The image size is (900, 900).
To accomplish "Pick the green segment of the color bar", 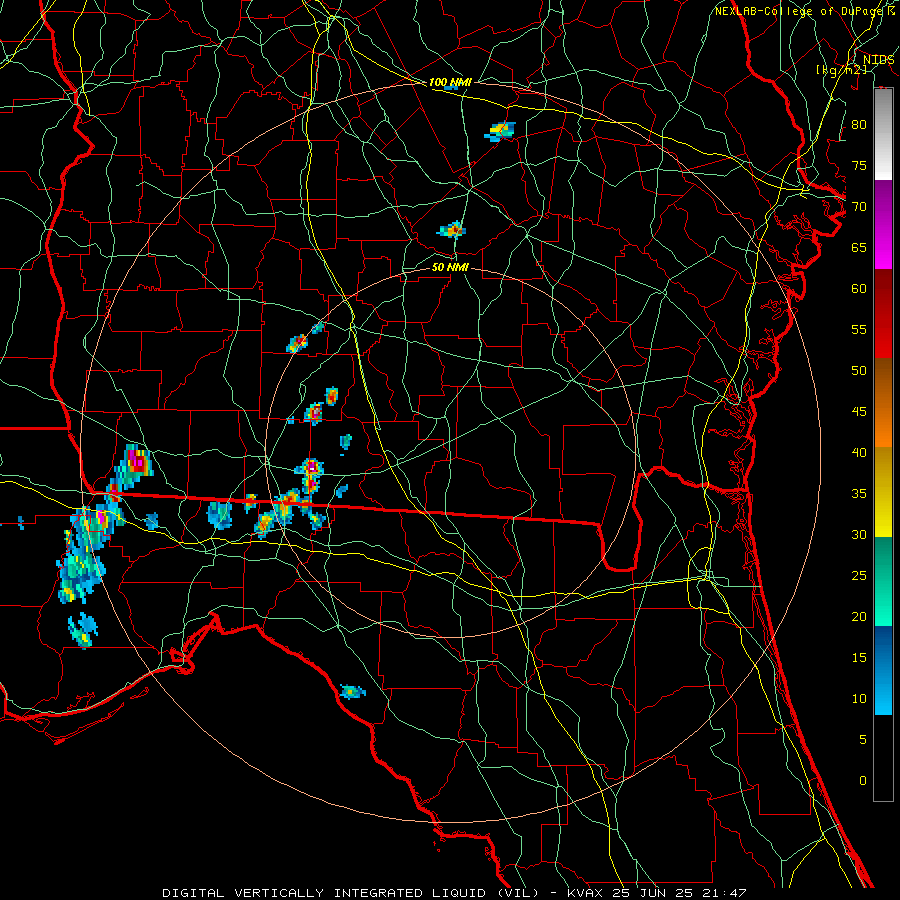I will [883, 581].
